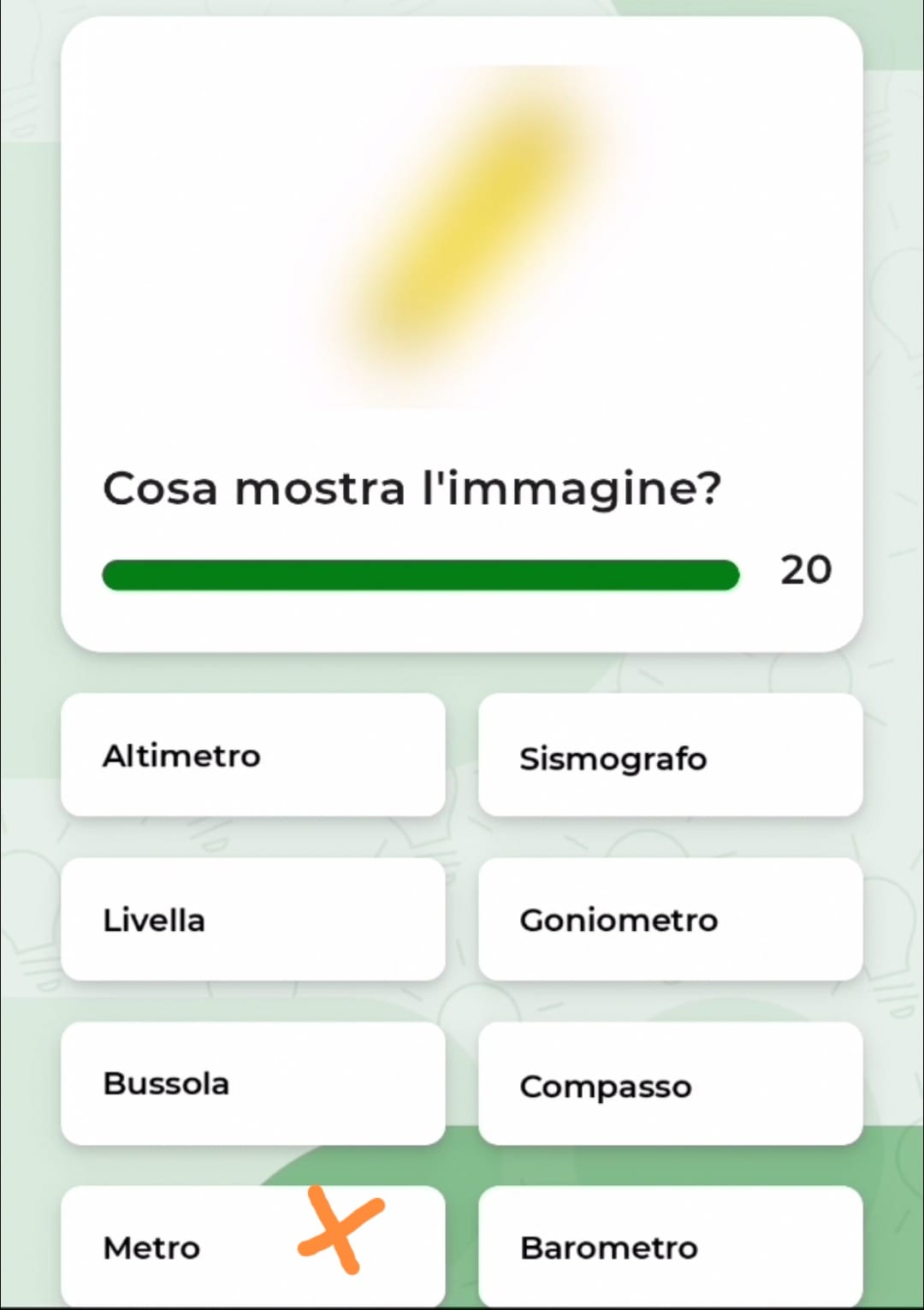Screen dimensions: 924x1310
Task: Click the green countdown progress bar
Action: 420,575
